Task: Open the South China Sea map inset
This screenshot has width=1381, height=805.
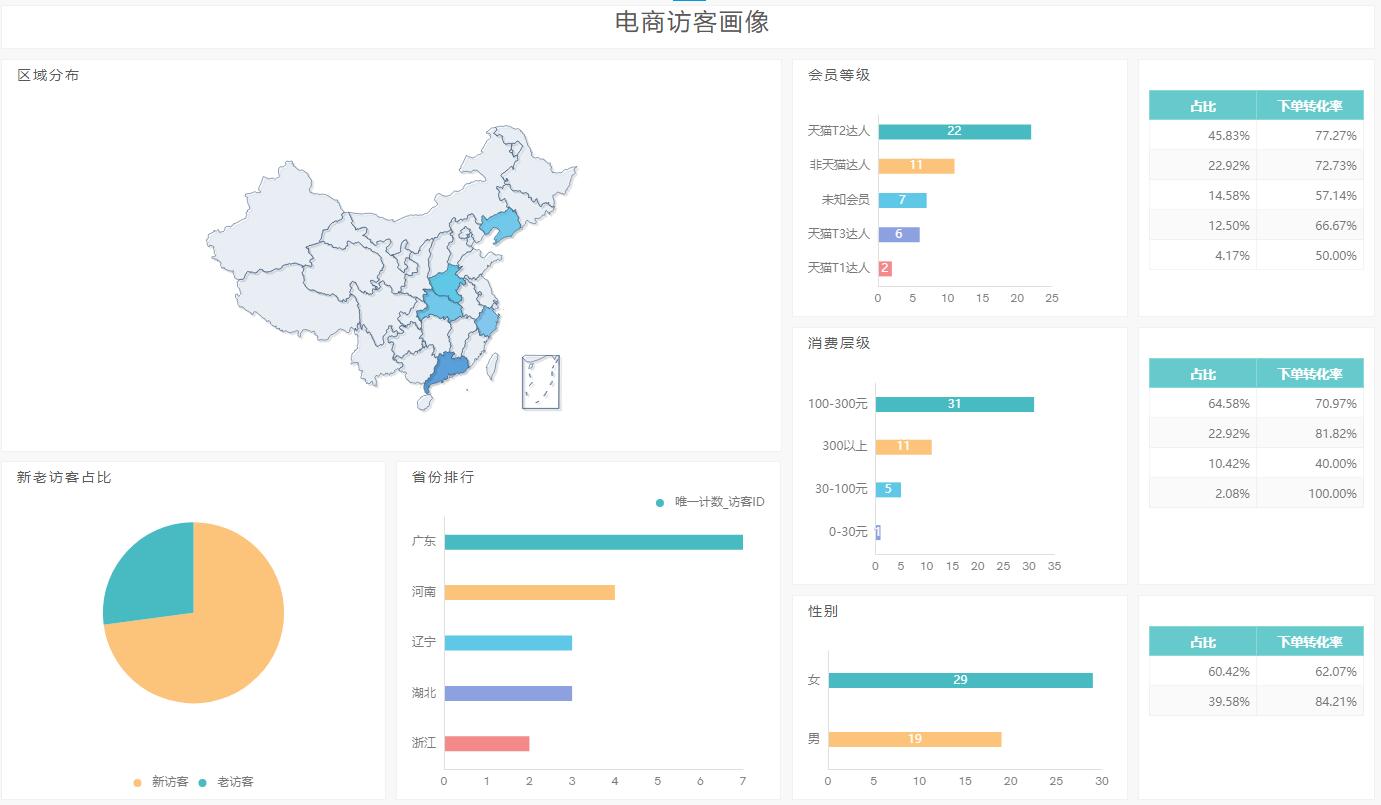Action: tap(540, 382)
